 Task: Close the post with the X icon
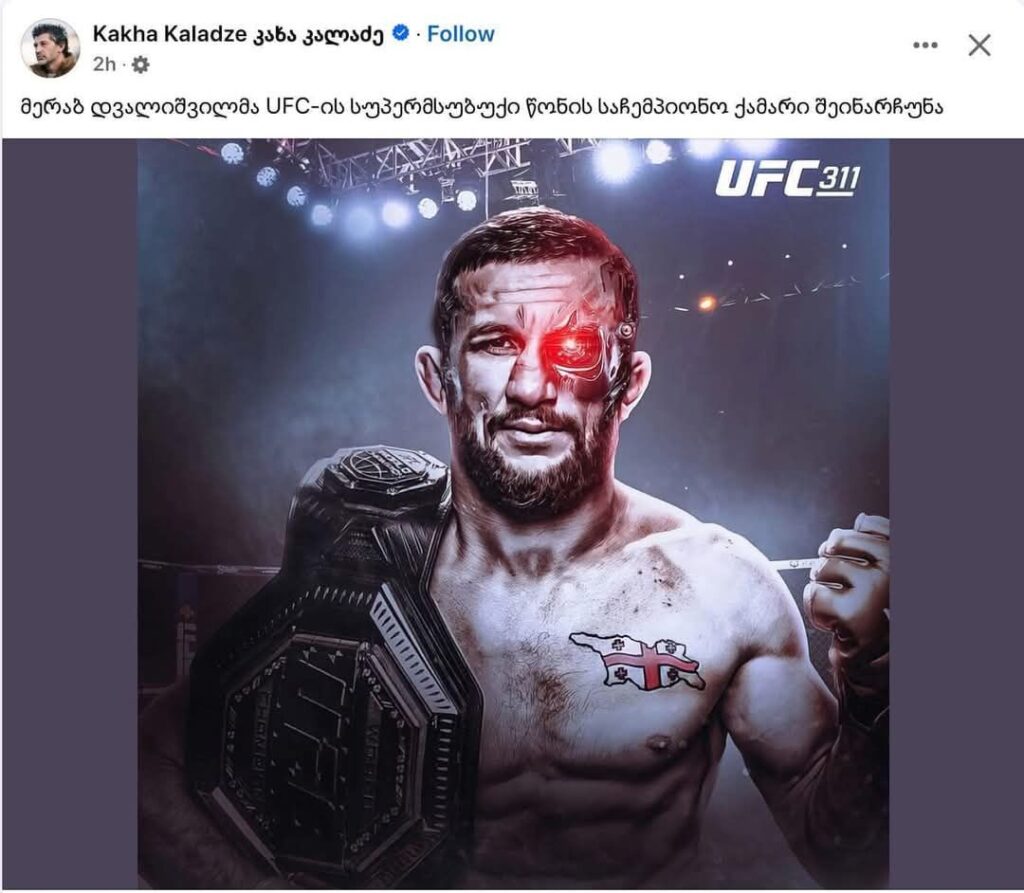tap(980, 46)
